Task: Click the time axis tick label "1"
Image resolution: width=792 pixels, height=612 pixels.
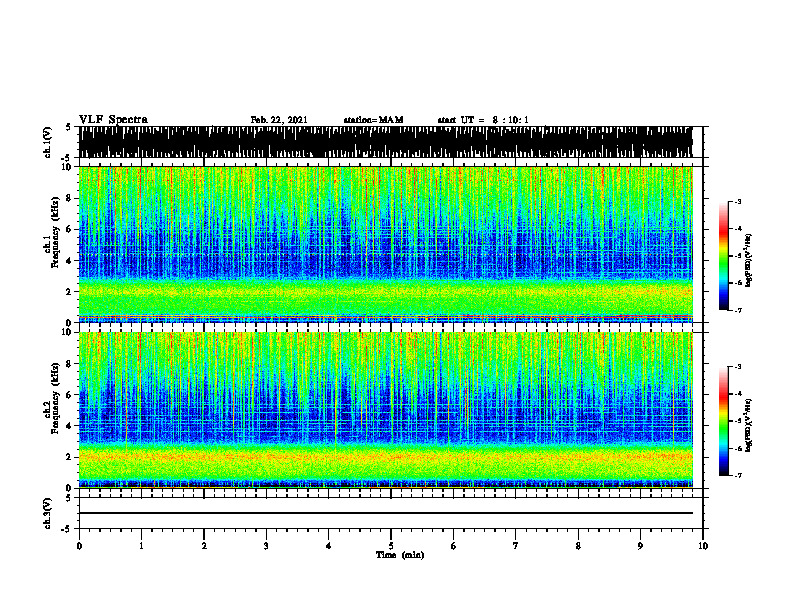Action: pos(141,546)
